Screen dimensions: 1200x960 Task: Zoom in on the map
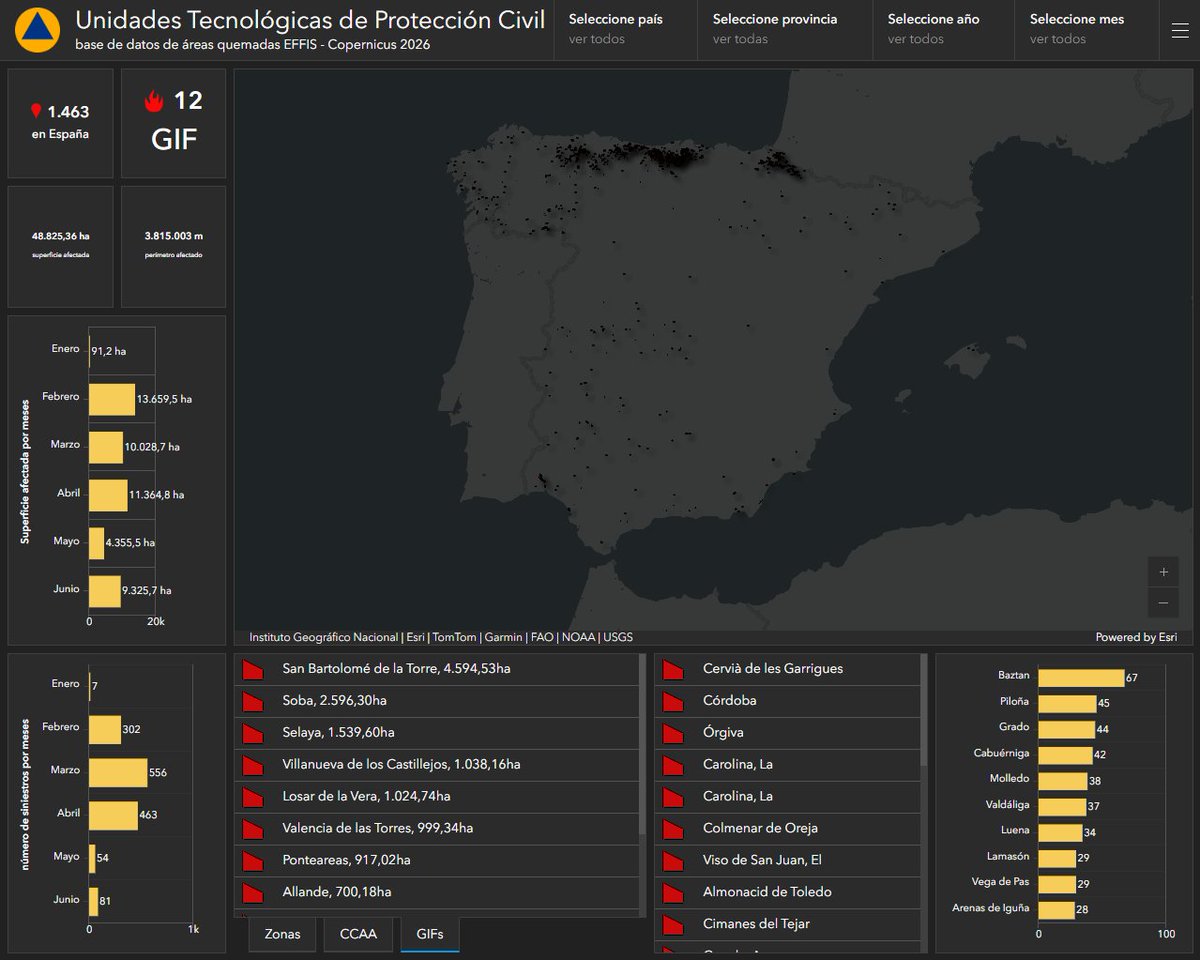click(x=1163, y=573)
